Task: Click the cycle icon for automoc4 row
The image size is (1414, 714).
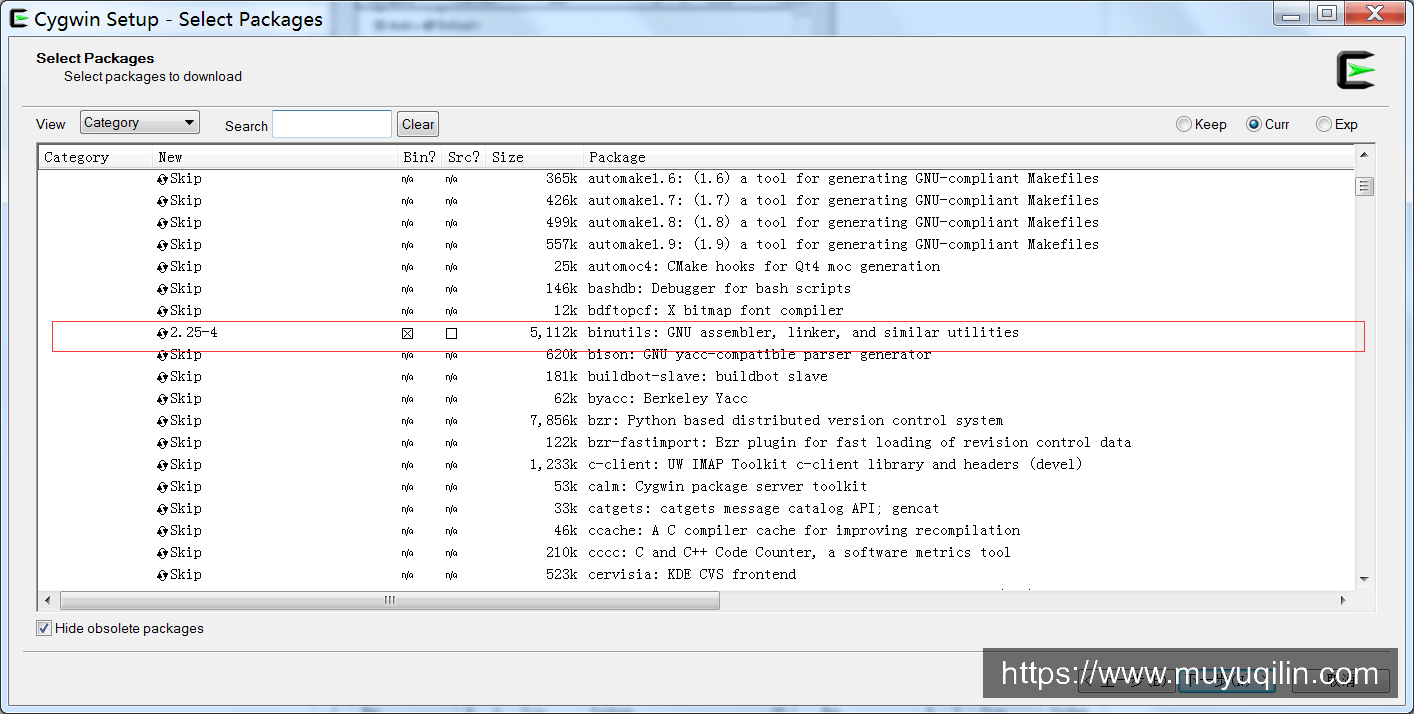Action: [x=163, y=267]
